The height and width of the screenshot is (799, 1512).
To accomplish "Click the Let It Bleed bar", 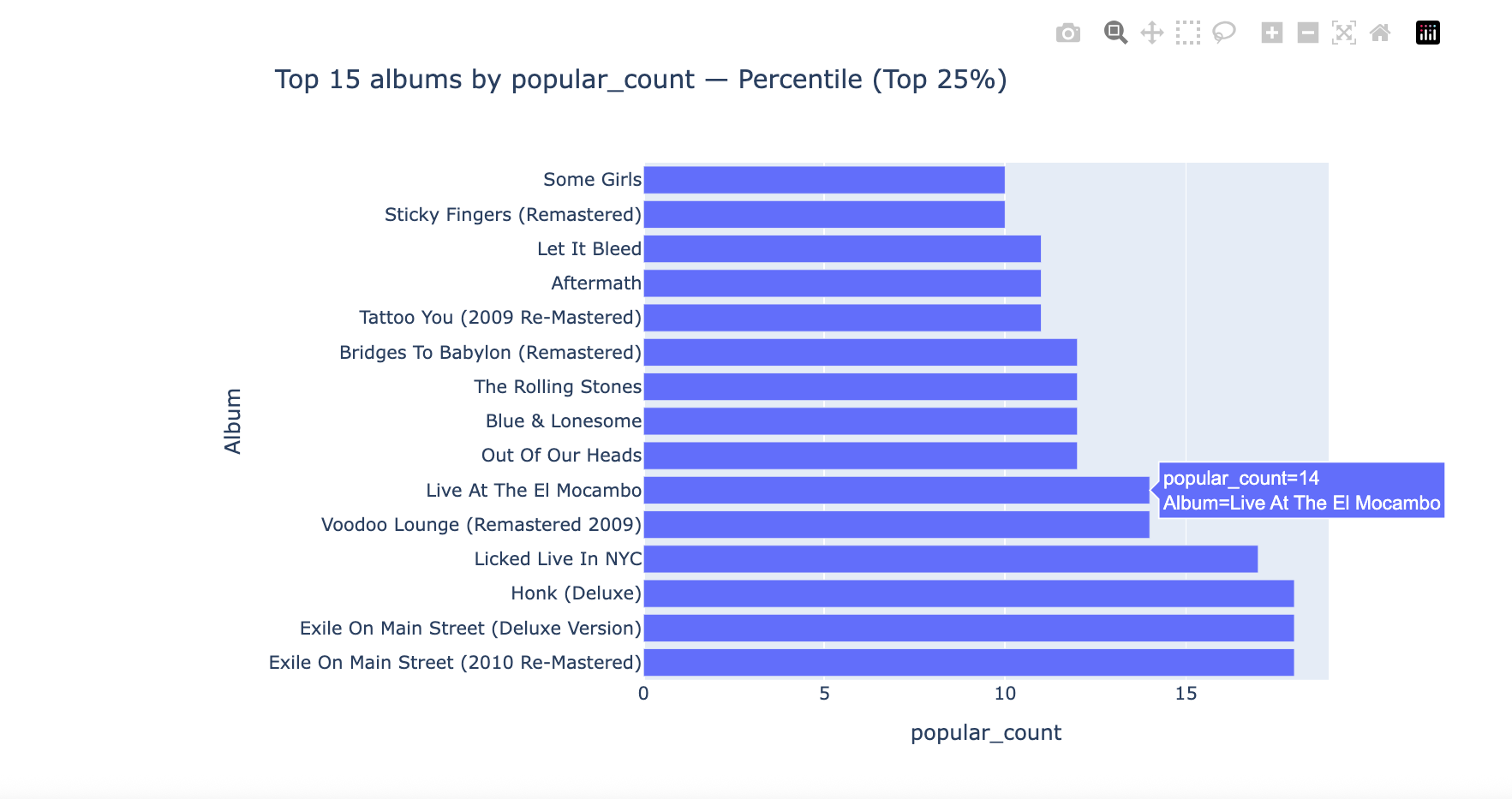I will (841, 249).
